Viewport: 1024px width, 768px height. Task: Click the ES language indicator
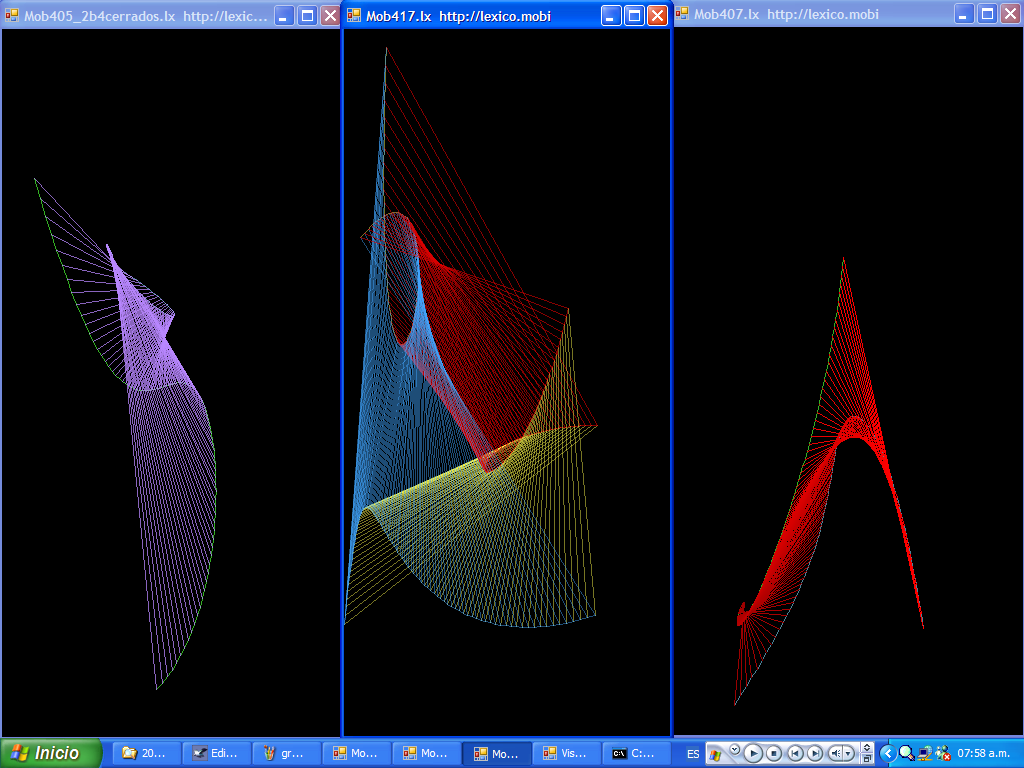pyautogui.click(x=693, y=754)
